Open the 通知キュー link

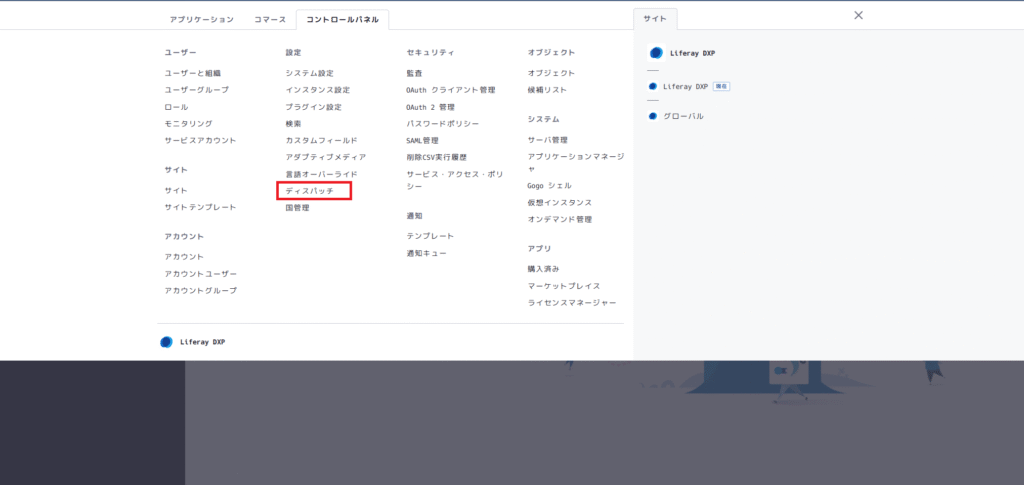click(x=426, y=253)
